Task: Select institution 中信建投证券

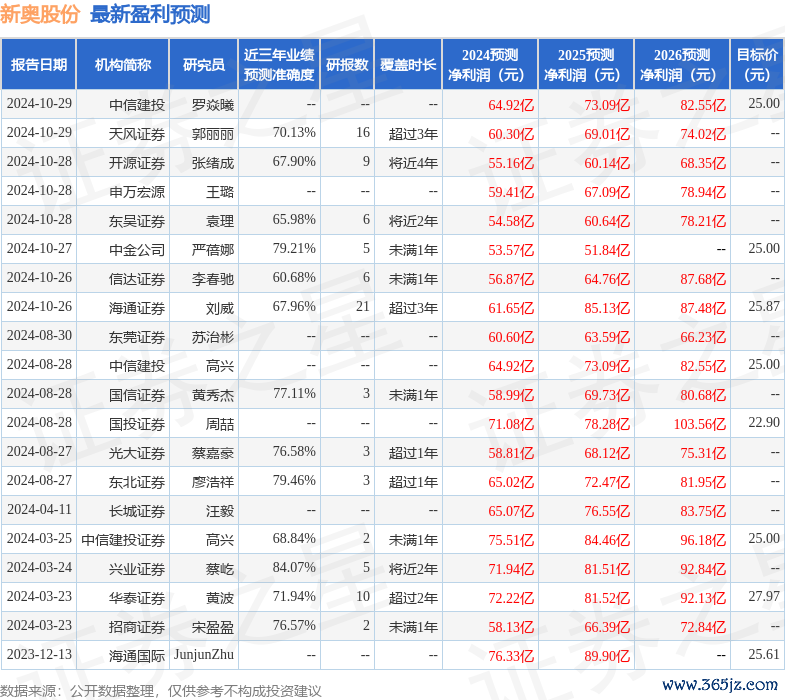Action: [x=123, y=540]
